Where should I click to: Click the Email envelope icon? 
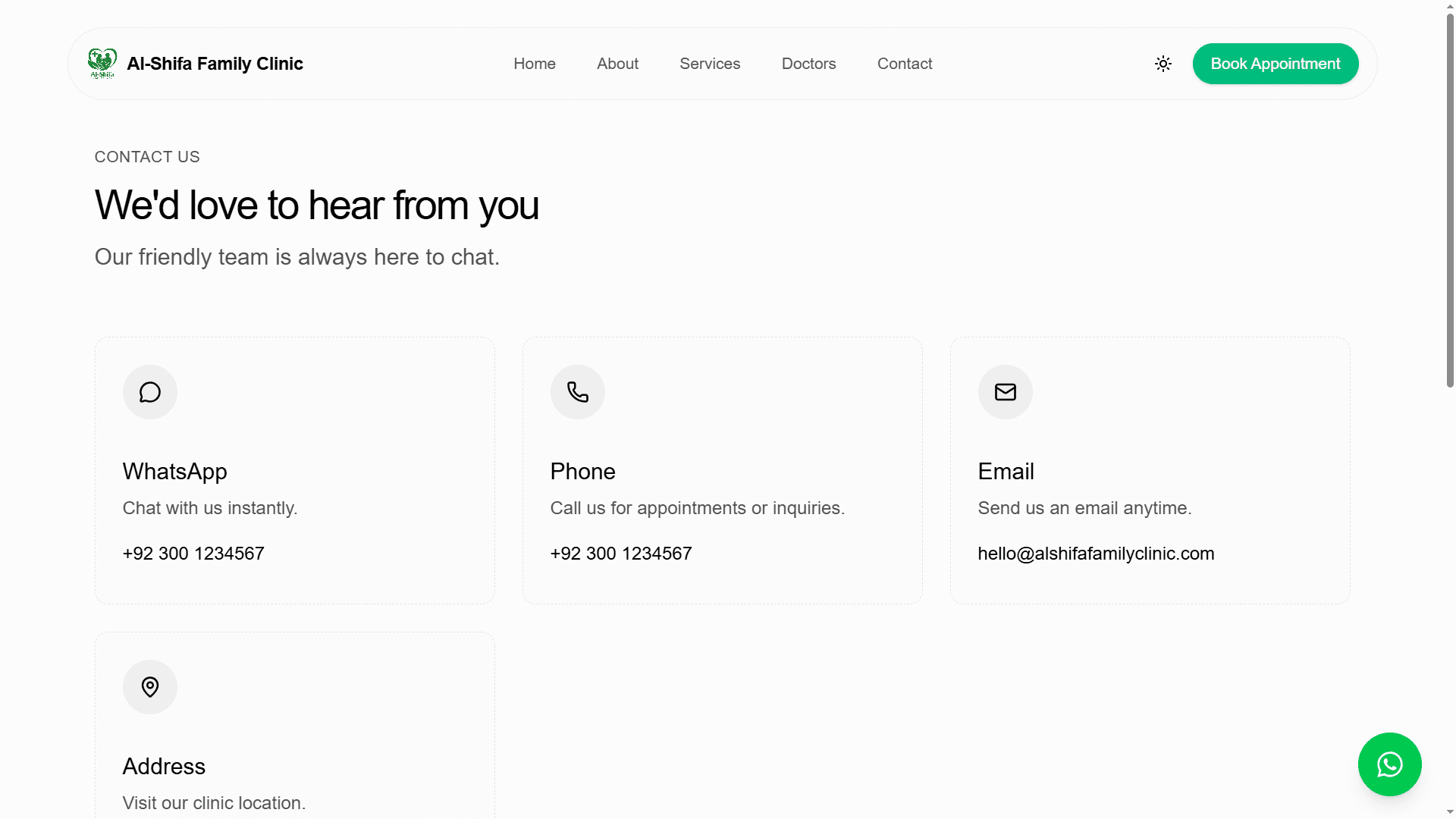pyautogui.click(x=1006, y=392)
